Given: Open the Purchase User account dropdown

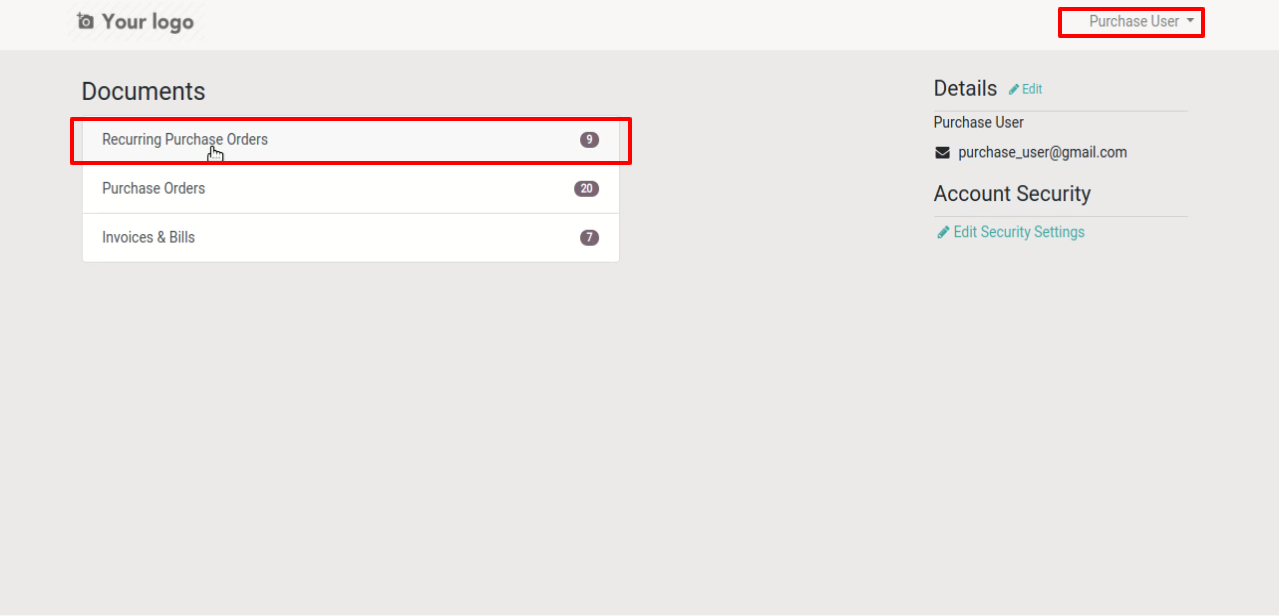Looking at the screenshot, I should coord(1141,21).
